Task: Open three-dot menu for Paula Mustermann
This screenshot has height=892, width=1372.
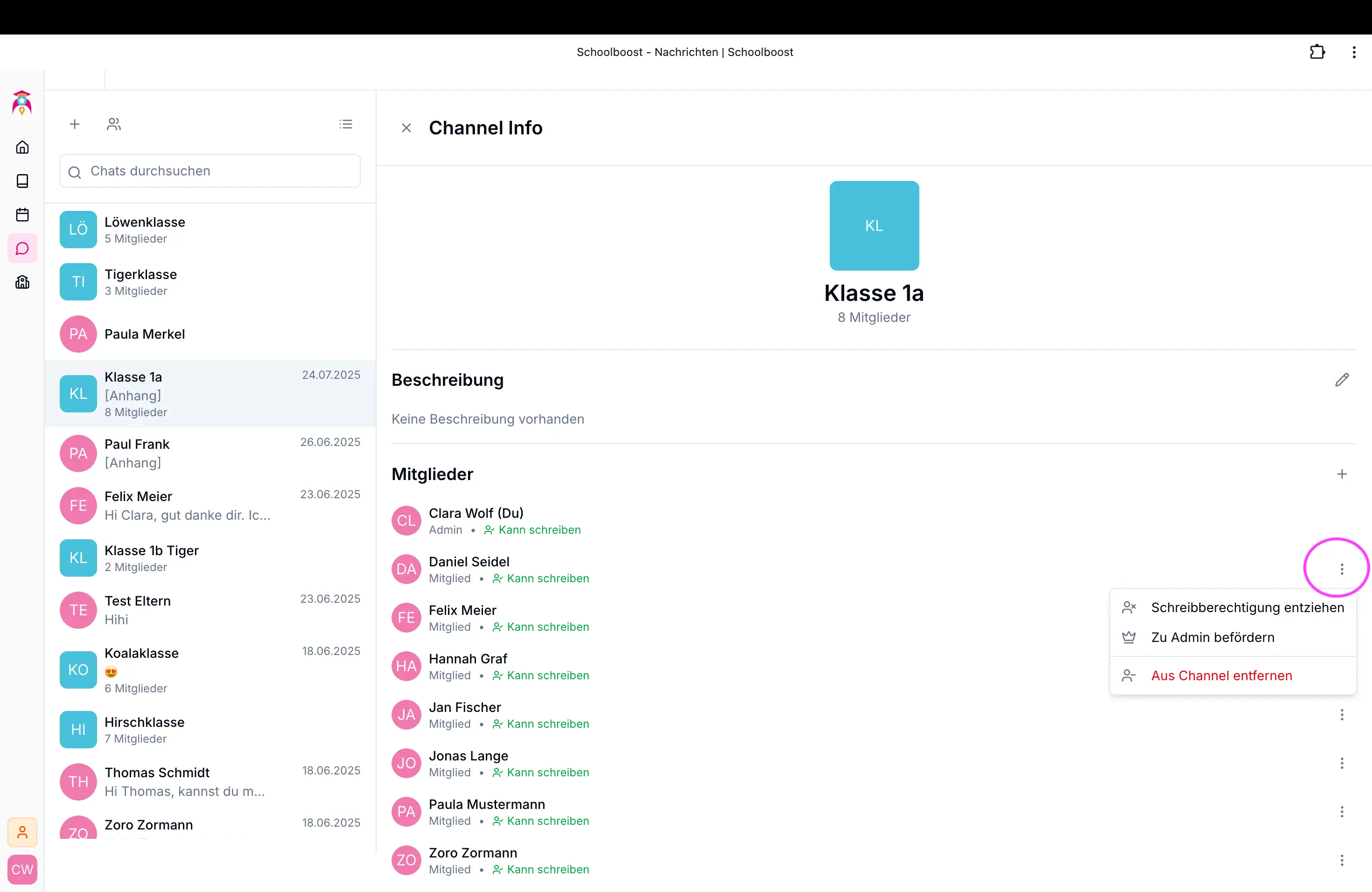Action: [x=1342, y=812]
